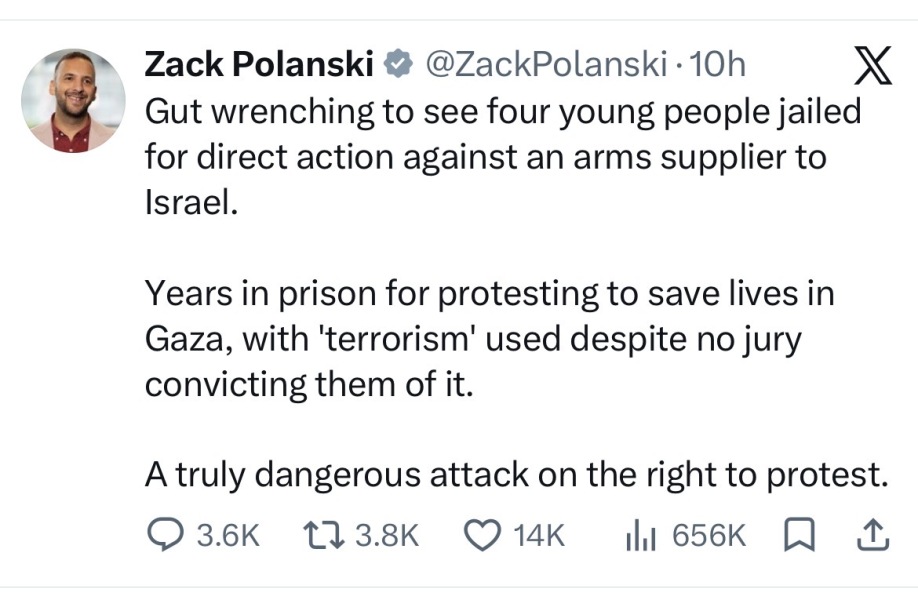The width and height of the screenshot is (918, 600).
Task: Open view analytics bar chart icon
Action: pos(640,536)
